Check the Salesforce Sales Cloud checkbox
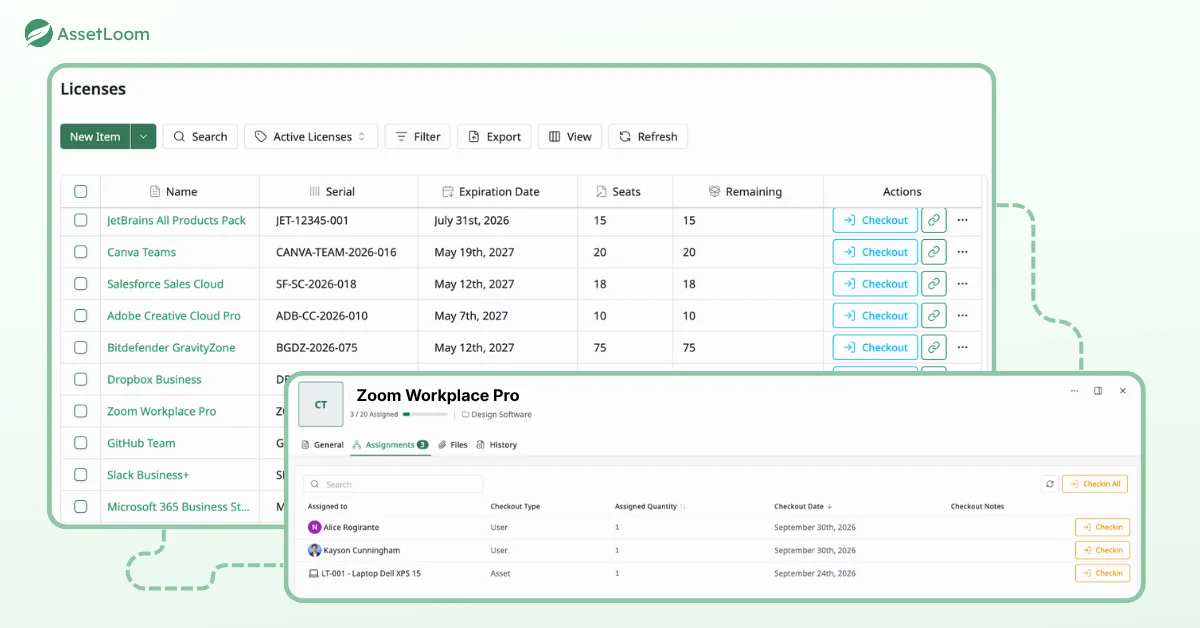Image resolution: width=1200 pixels, height=628 pixels. point(81,284)
